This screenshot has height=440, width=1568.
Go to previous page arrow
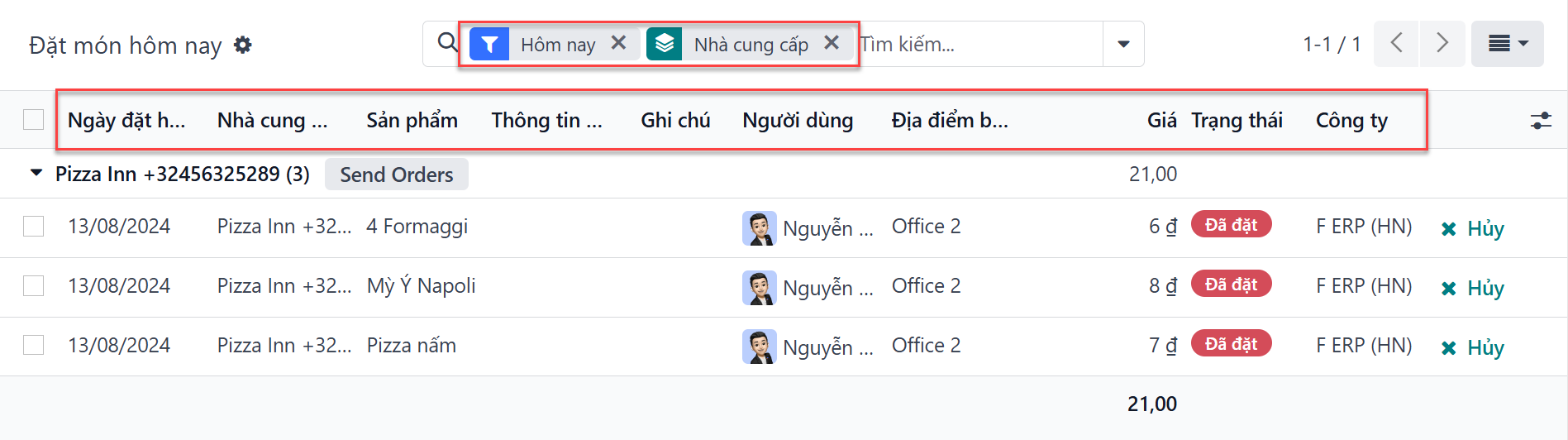coord(1397,44)
